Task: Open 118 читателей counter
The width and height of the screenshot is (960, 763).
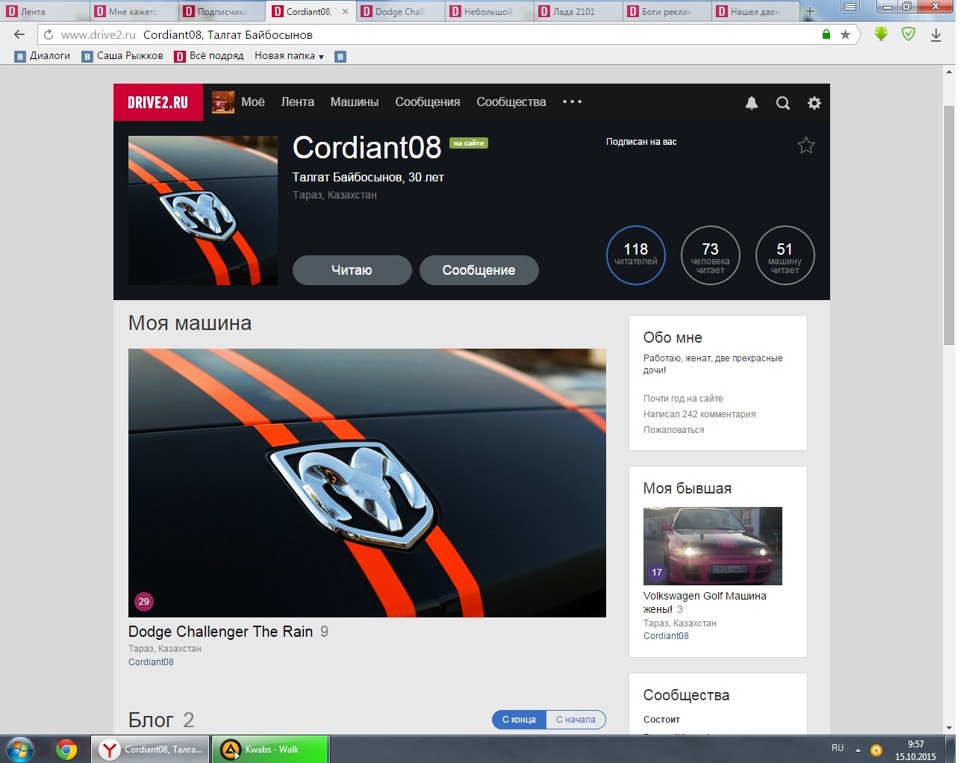Action: (636, 255)
